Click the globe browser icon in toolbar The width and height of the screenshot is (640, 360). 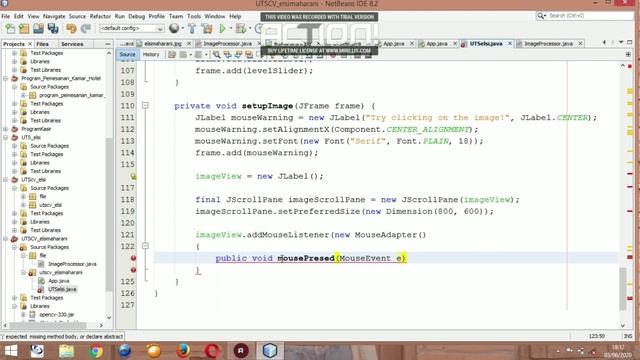[174, 28]
